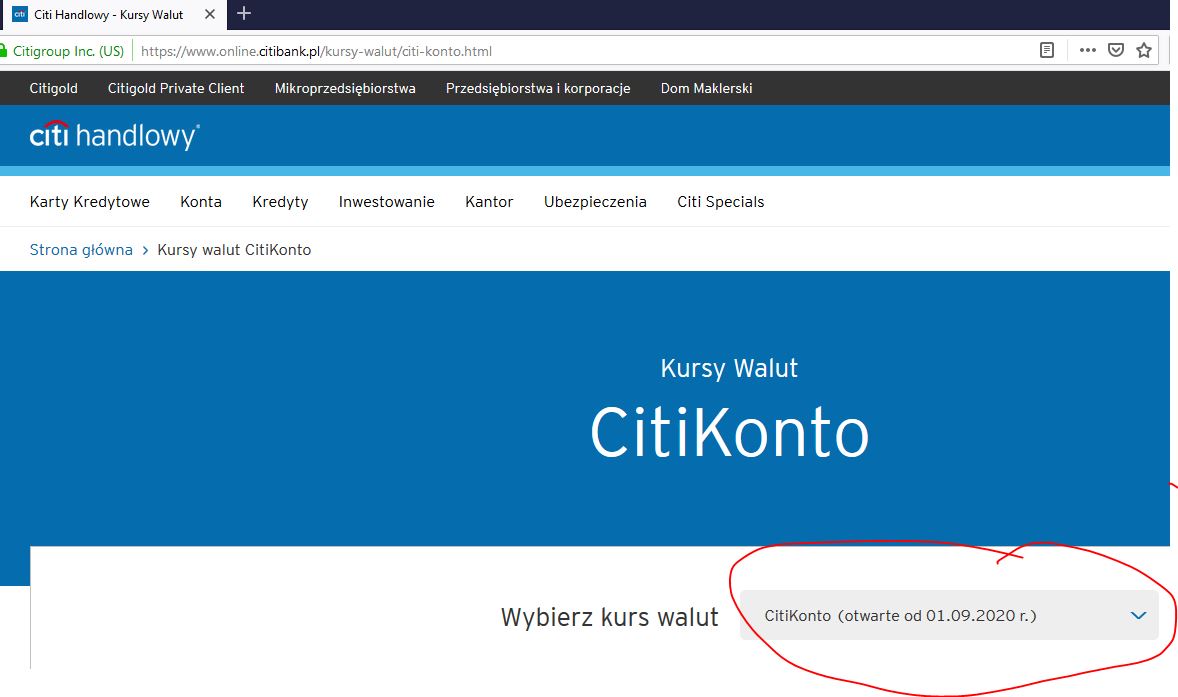Go to Przedsiębiorstwa i korporacje
Viewport: 1178px width, 697px height.
tap(538, 89)
